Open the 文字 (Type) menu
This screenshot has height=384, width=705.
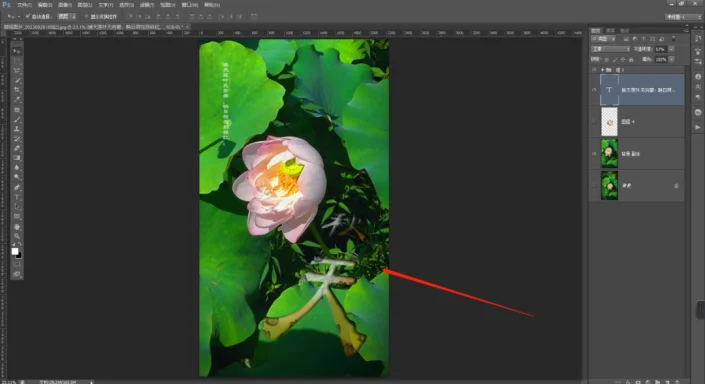106,5
